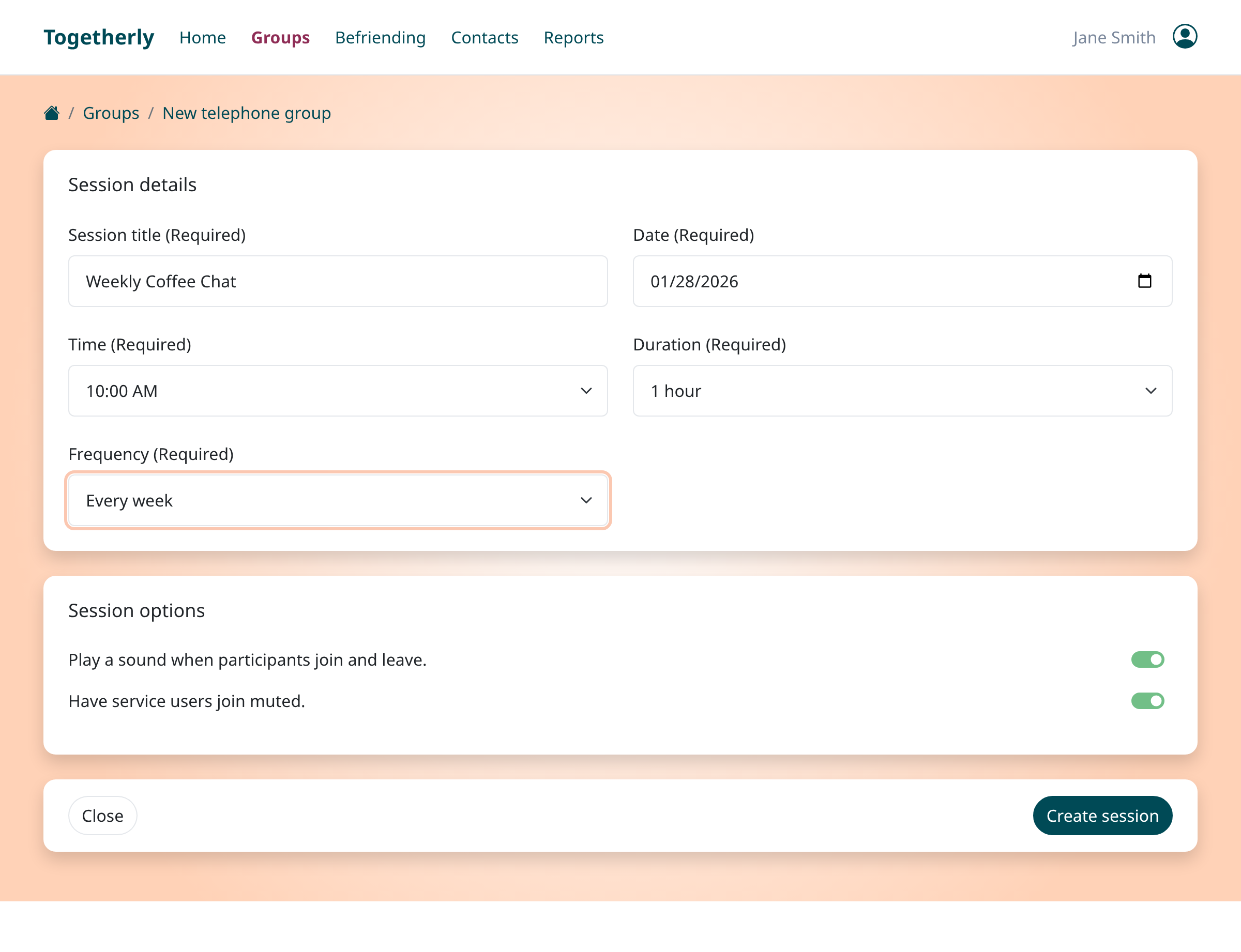Open the Duration dropdown showing 1 hour
This screenshot has width=1241, height=952.
point(902,391)
